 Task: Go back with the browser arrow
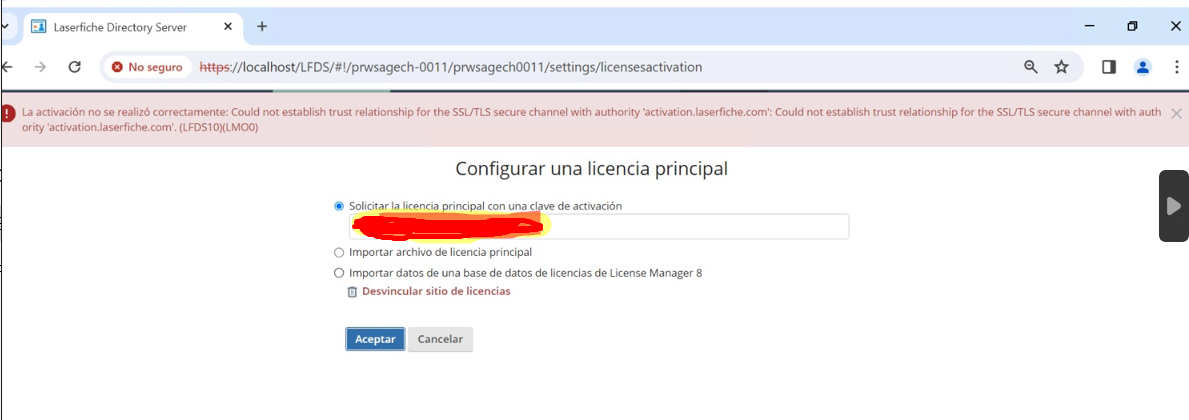tap(8, 67)
